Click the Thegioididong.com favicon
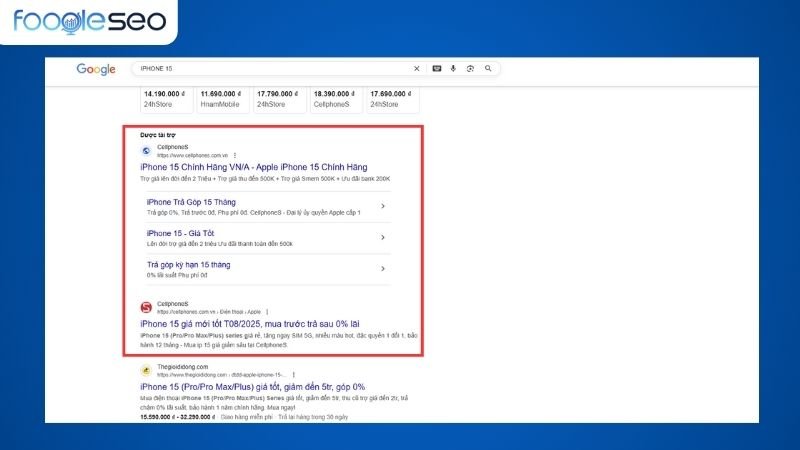Viewport: 800px width, 450px height. [x=146, y=370]
